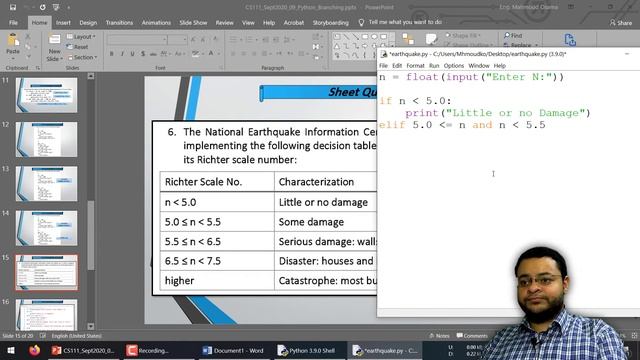Open Firefox from the taskbar
Image resolution: width=640 pixels, height=360 pixels.
click(x=35, y=350)
